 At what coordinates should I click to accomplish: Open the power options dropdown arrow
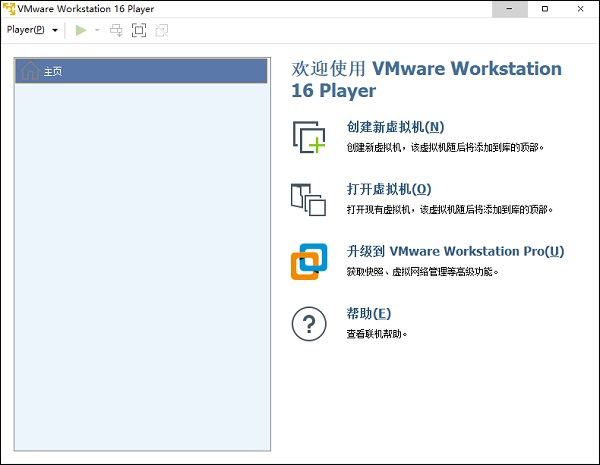(x=97, y=30)
